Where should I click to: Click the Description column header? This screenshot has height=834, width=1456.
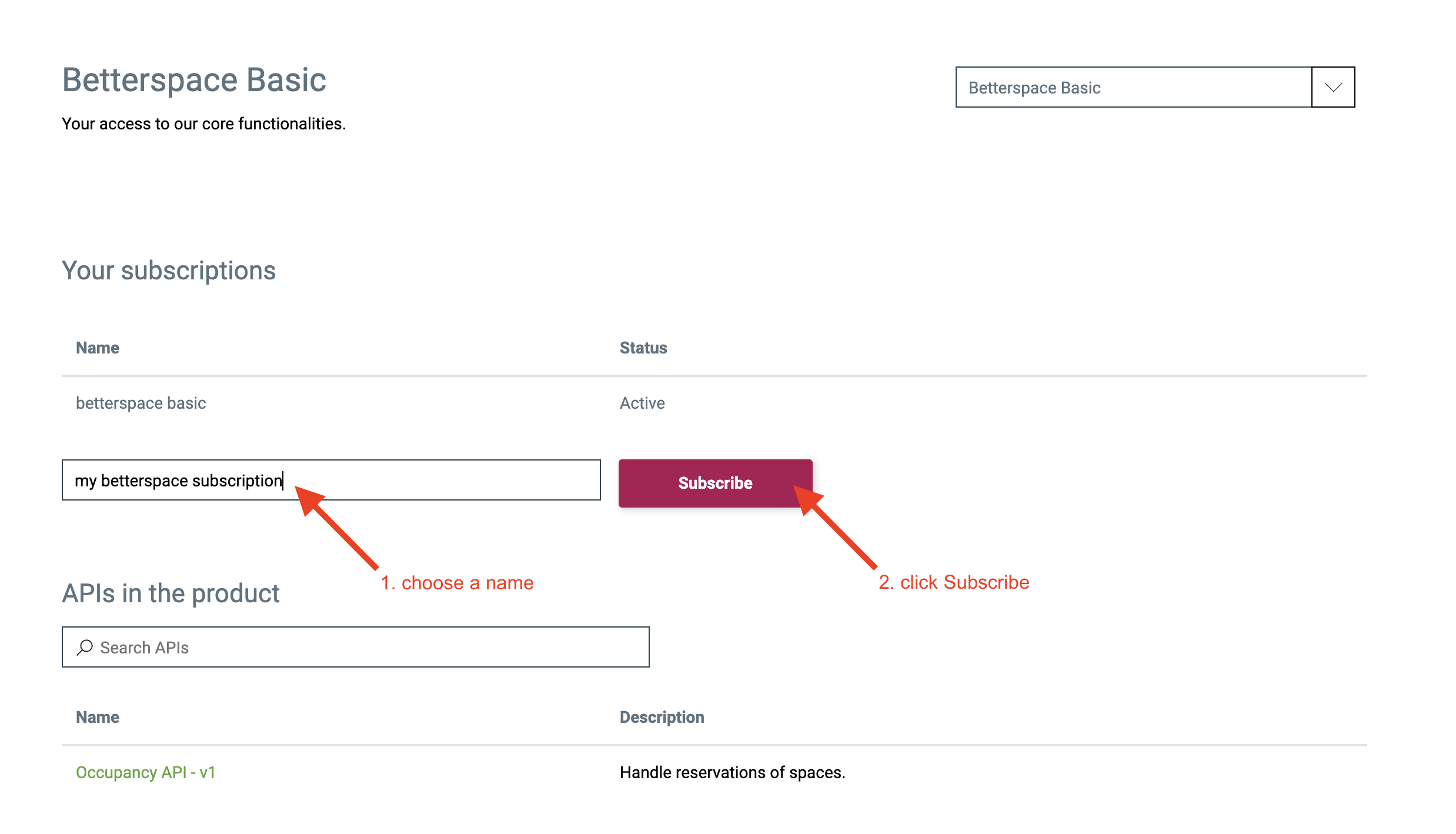tap(662, 718)
